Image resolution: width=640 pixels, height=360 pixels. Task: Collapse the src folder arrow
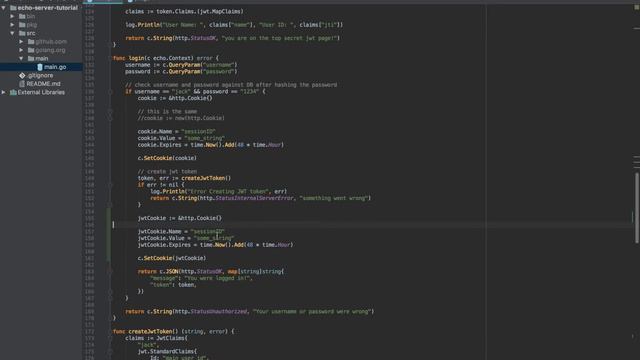coord(12,33)
